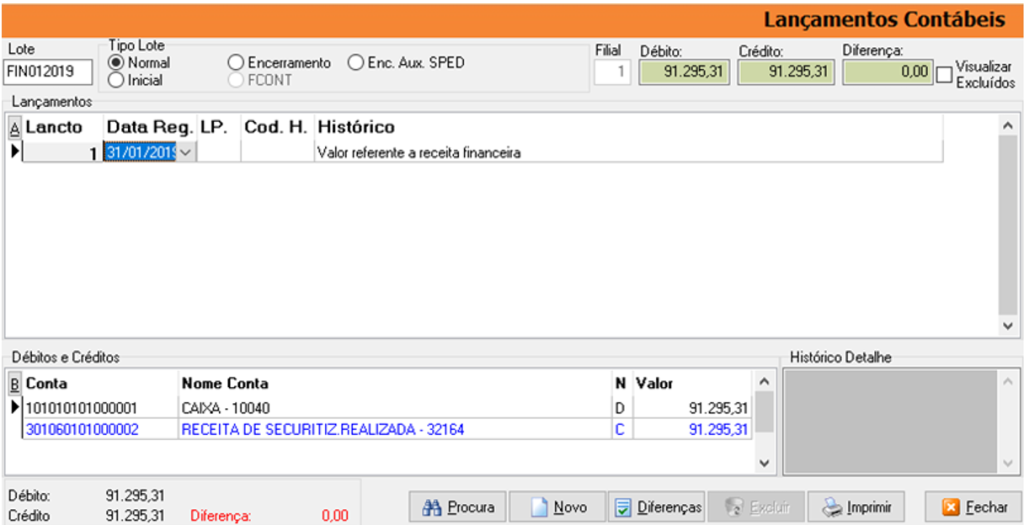The height and width of the screenshot is (525, 1024).
Task: Click the Conta column header
Action: [101, 383]
